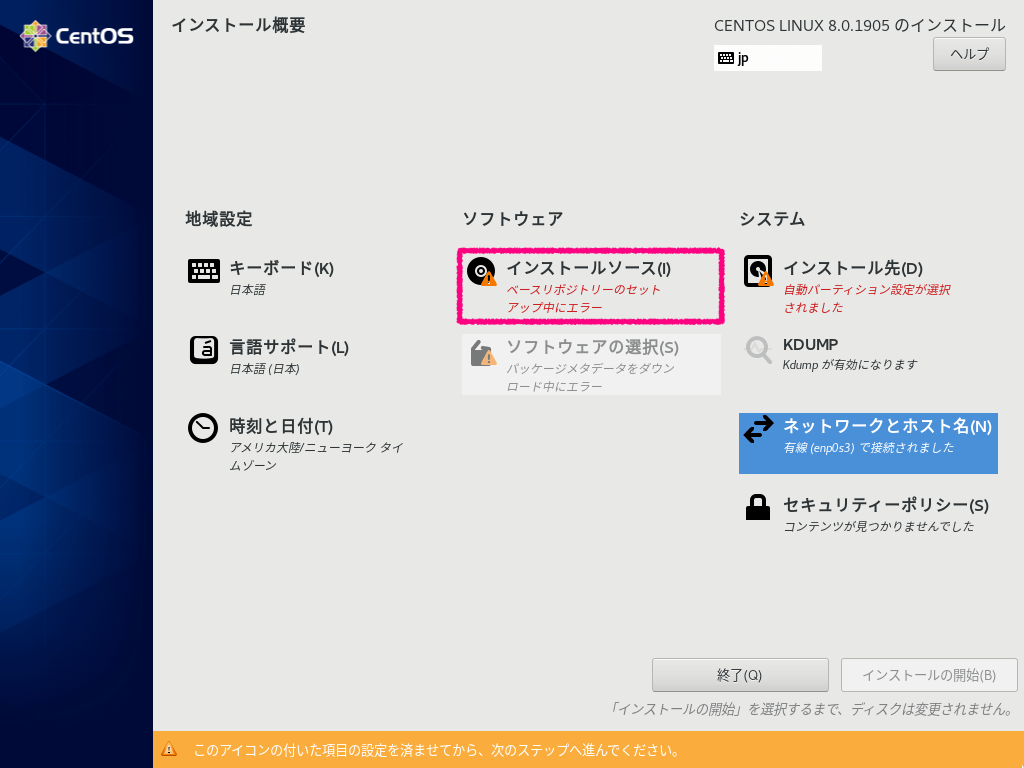Click the ベースリポジトリーのセットアップ中にエラー message
Viewport: 1024px width, 768px height.
point(584,298)
